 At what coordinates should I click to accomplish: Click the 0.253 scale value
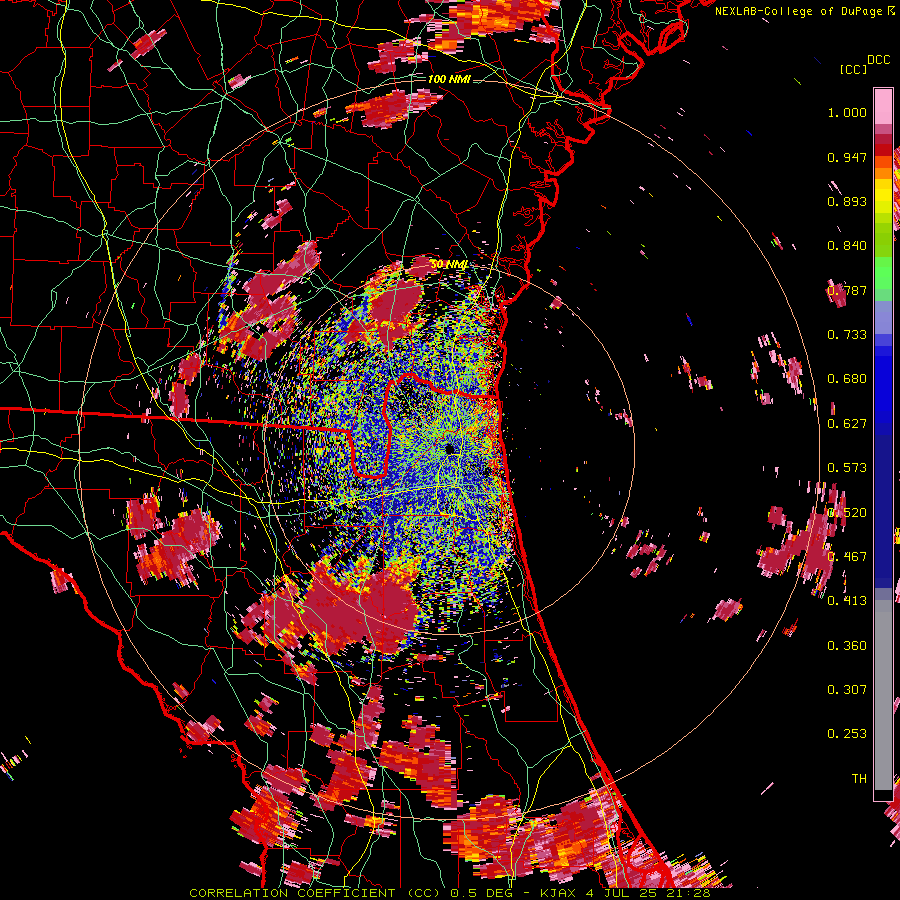pos(847,734)
